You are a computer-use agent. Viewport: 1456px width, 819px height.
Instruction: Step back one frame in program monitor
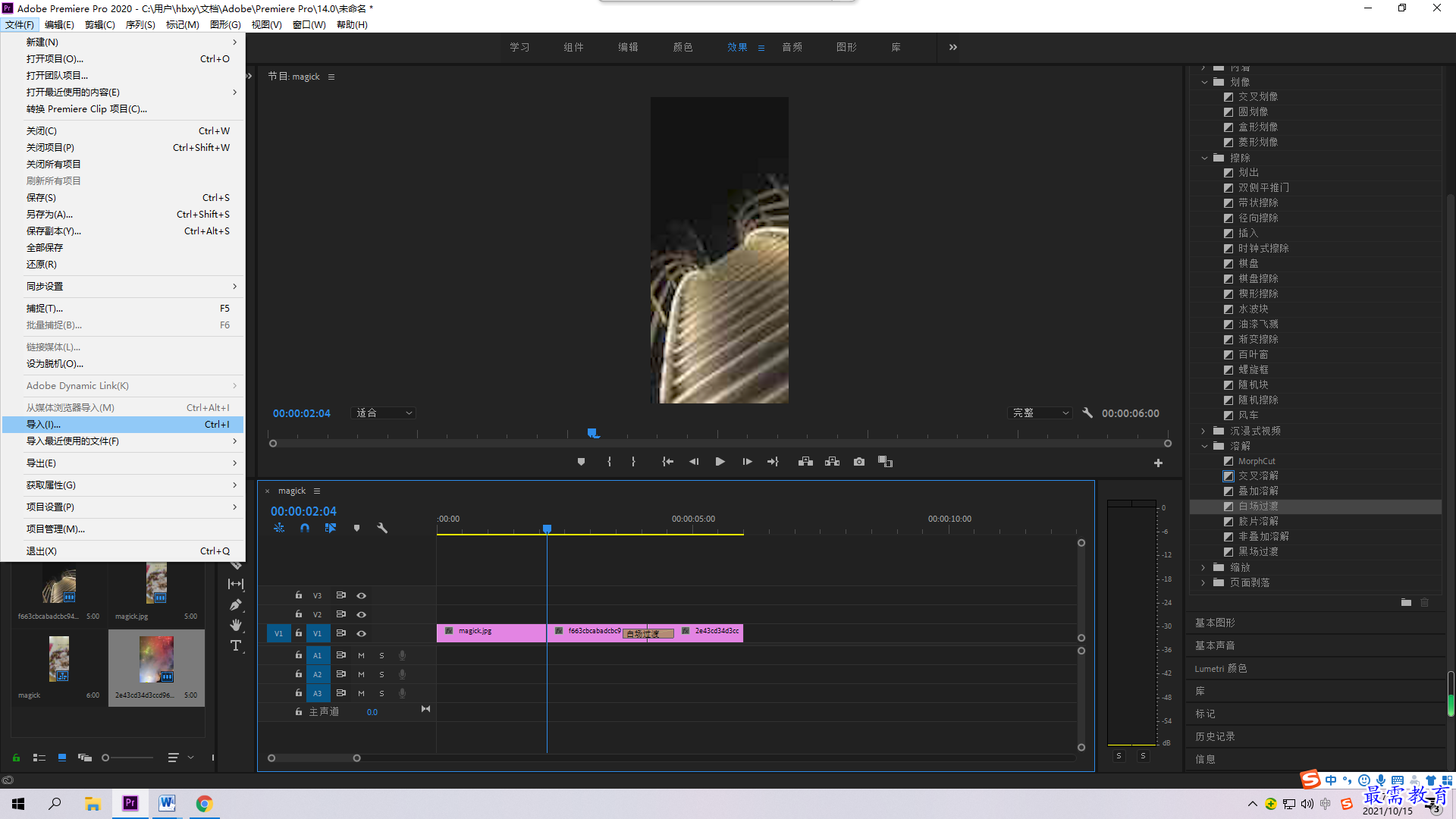point(694,462)
